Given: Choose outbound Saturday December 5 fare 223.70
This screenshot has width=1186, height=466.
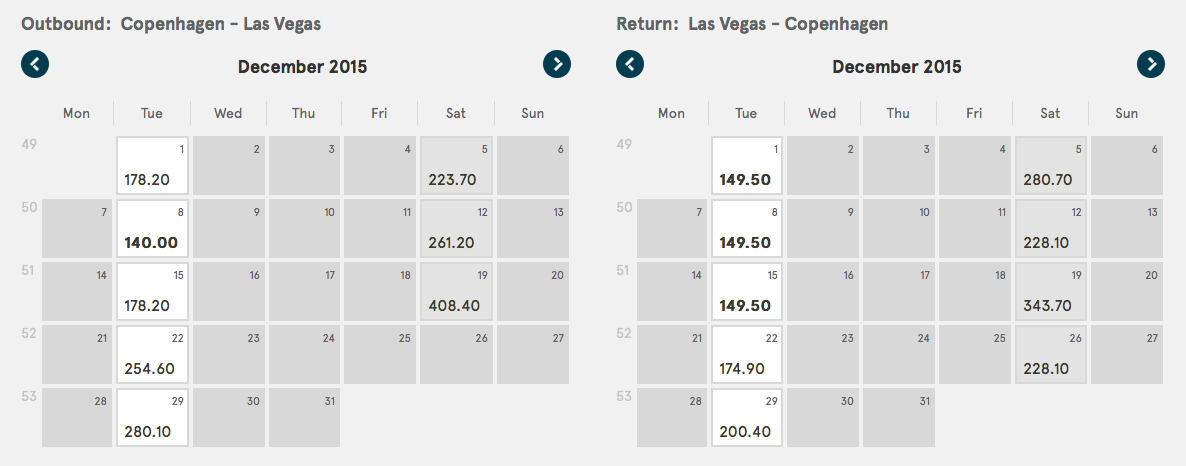Looking at the screenshot, I should click(x=456, y=166).
